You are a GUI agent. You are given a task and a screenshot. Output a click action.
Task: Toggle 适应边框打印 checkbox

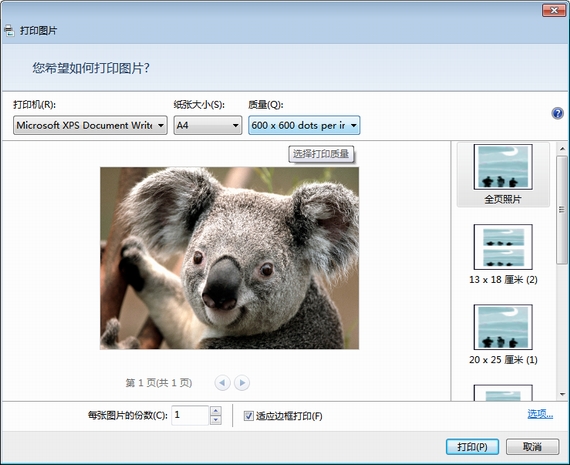pyautogui.click(x=249, y=416)
